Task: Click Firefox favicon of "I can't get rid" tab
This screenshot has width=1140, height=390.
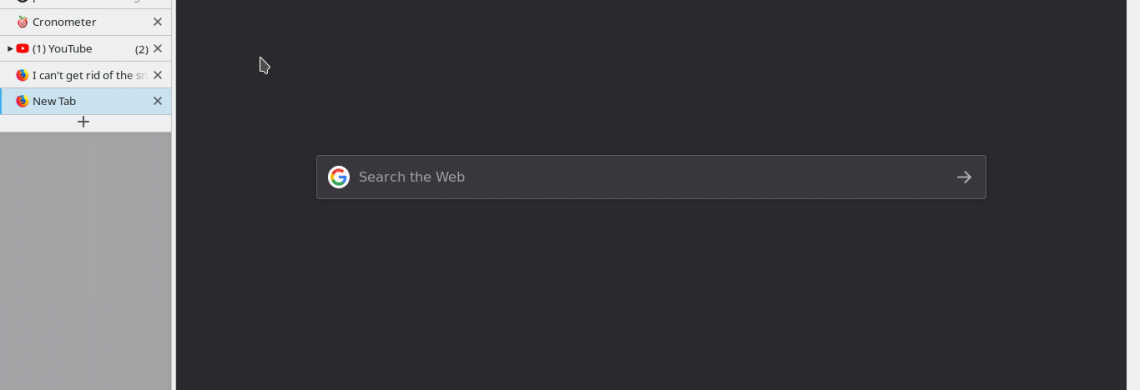Action: pos(22,75)
